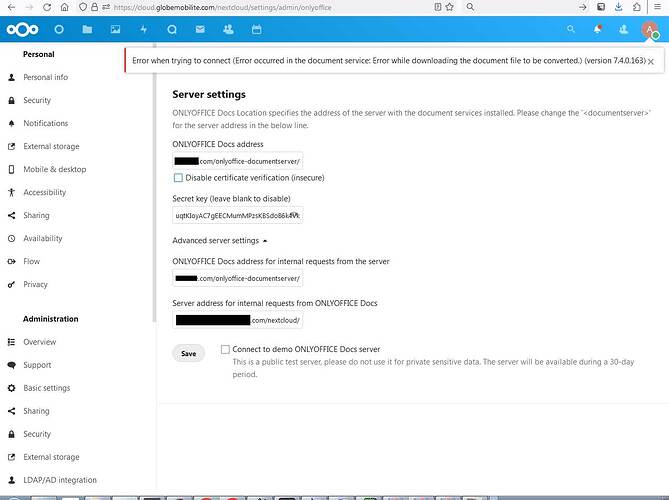The height and width of the screenshot is (500, 669).
Task: Open the Calendar app icon
Action: point(256,29)
